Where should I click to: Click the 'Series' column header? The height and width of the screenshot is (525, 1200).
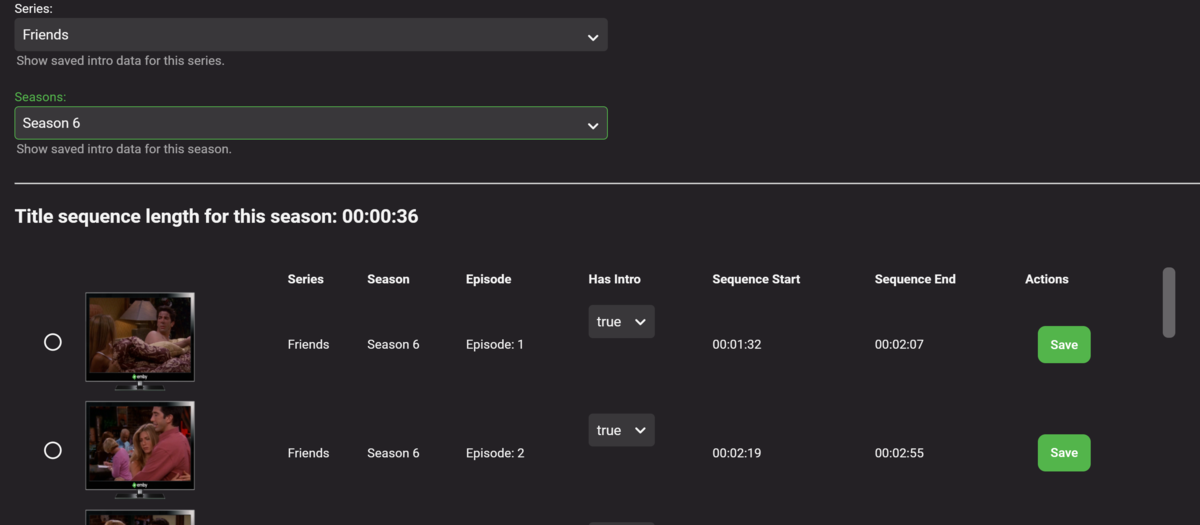pos(306,279)
